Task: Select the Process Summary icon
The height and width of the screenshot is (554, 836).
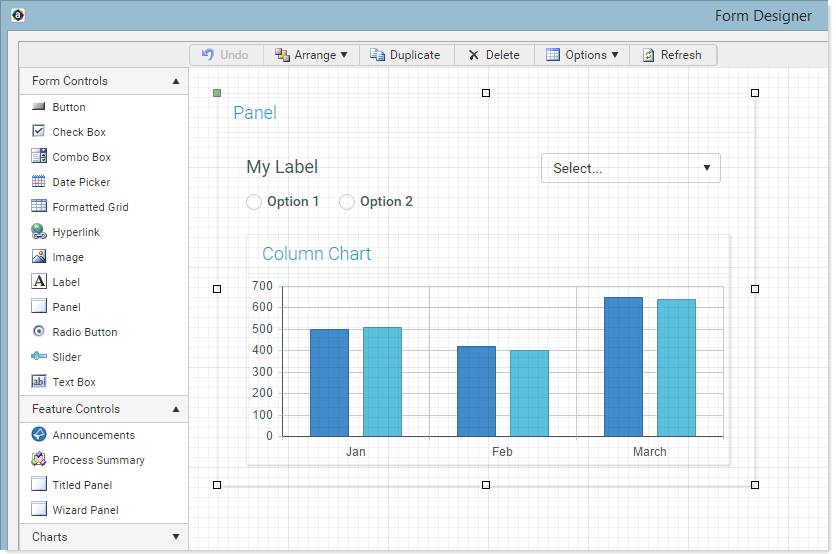Action: point(39,460)
